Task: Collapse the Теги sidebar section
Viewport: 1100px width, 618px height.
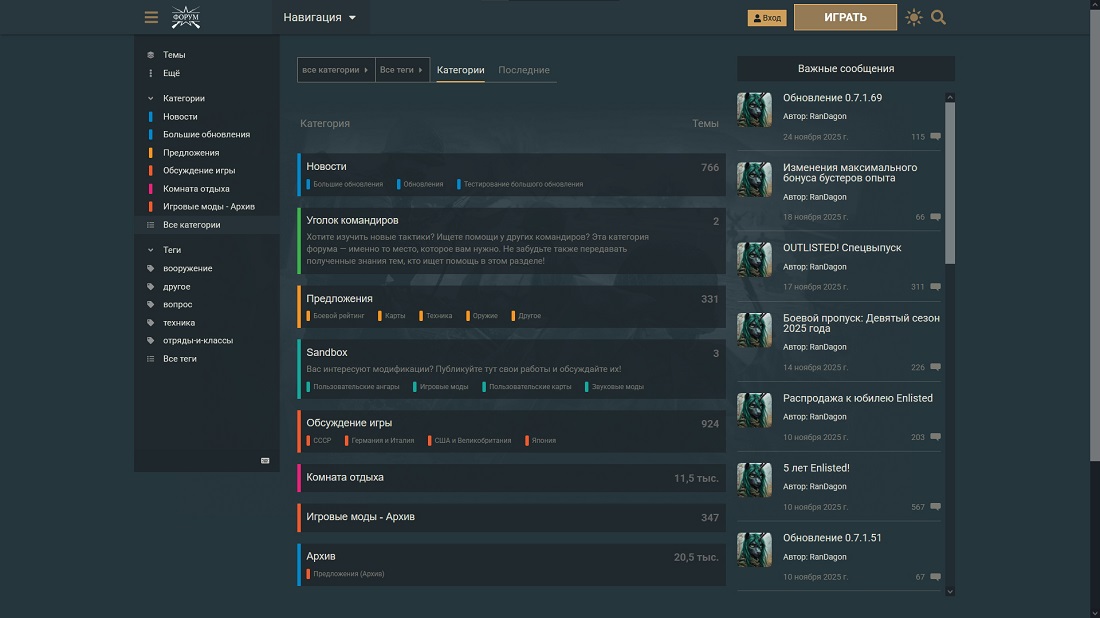Action: point(151,250)
